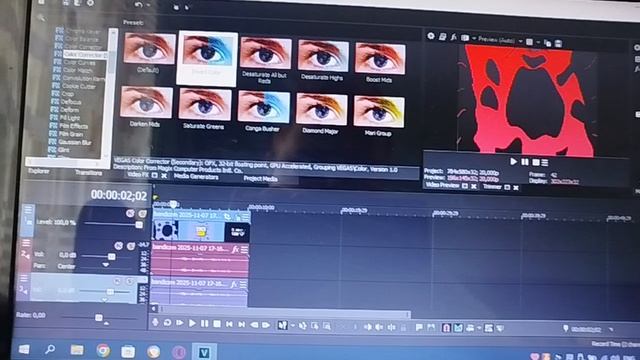Play the Video Preview window
Screen dimensions: 640x360
tap(513, 162)
